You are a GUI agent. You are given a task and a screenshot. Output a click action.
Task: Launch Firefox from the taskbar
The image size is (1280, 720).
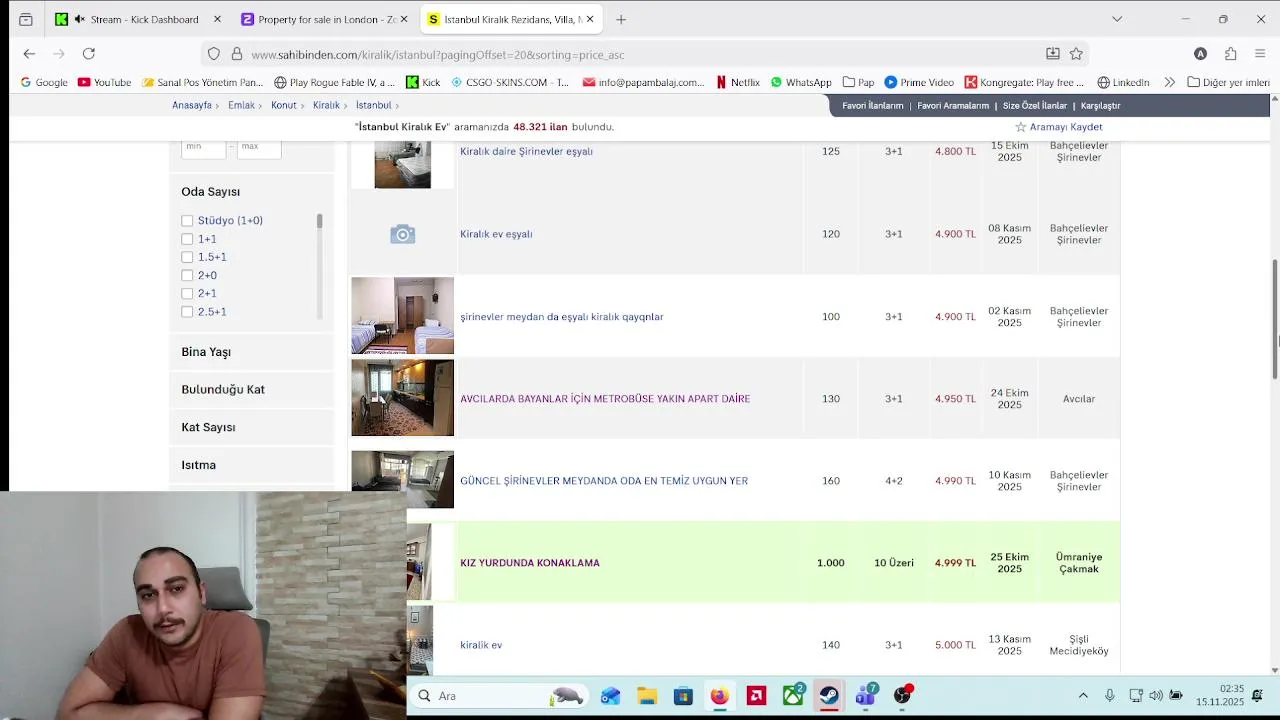pyautogui.click(x=719, y=696)
